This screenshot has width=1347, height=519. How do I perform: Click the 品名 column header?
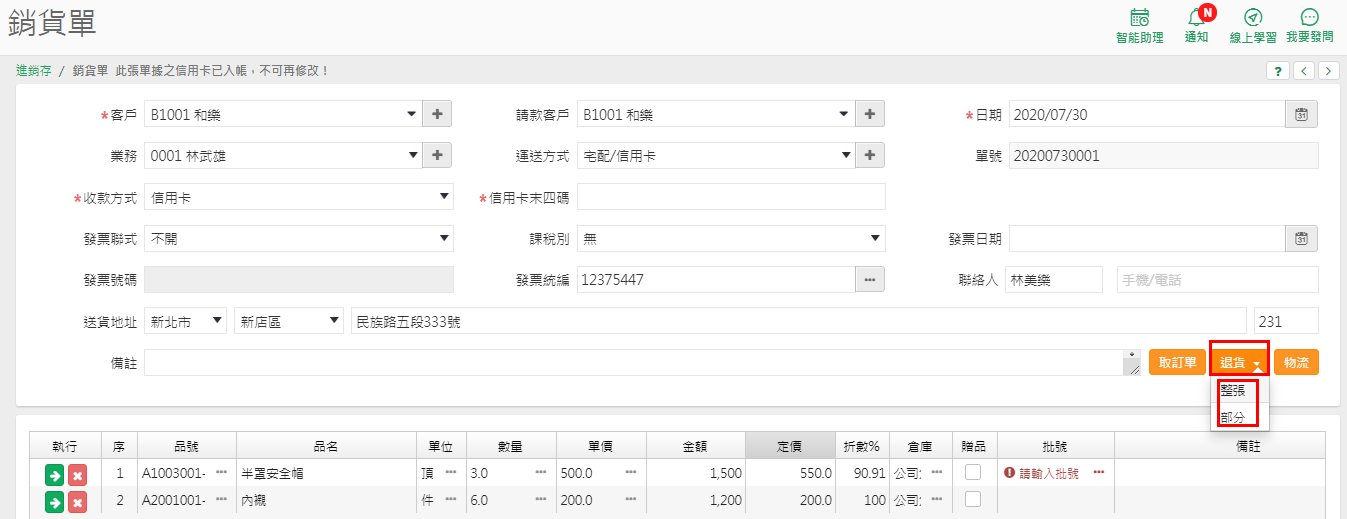click(326, 445)
